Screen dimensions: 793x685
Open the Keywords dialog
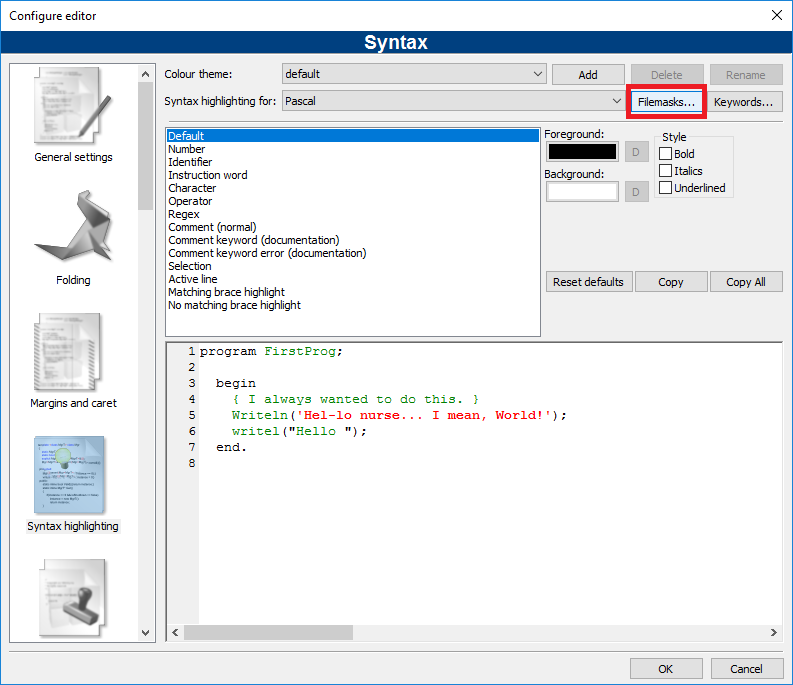pyautogui.click(x=743, y=102)
